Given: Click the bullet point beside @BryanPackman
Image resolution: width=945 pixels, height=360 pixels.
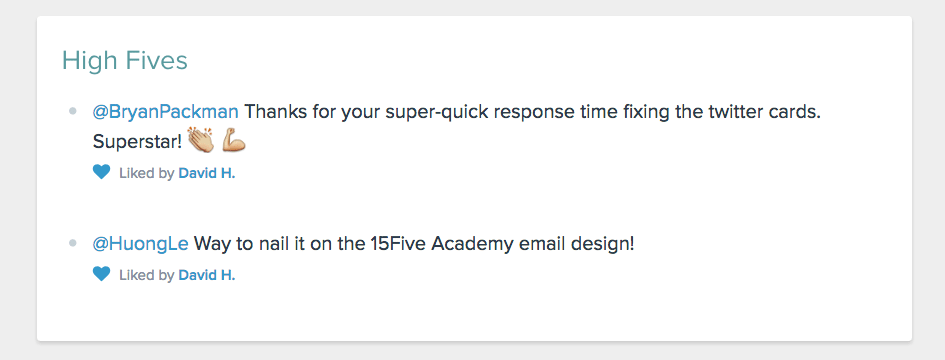Looking at the screenshot, I should tap(73, 111).
